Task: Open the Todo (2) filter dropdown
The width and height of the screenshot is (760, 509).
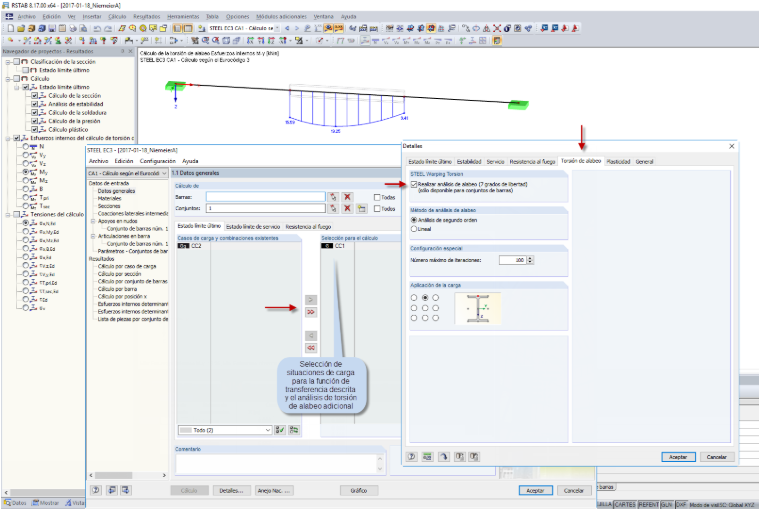Action: pyautogui.click(x=268, y=430)
